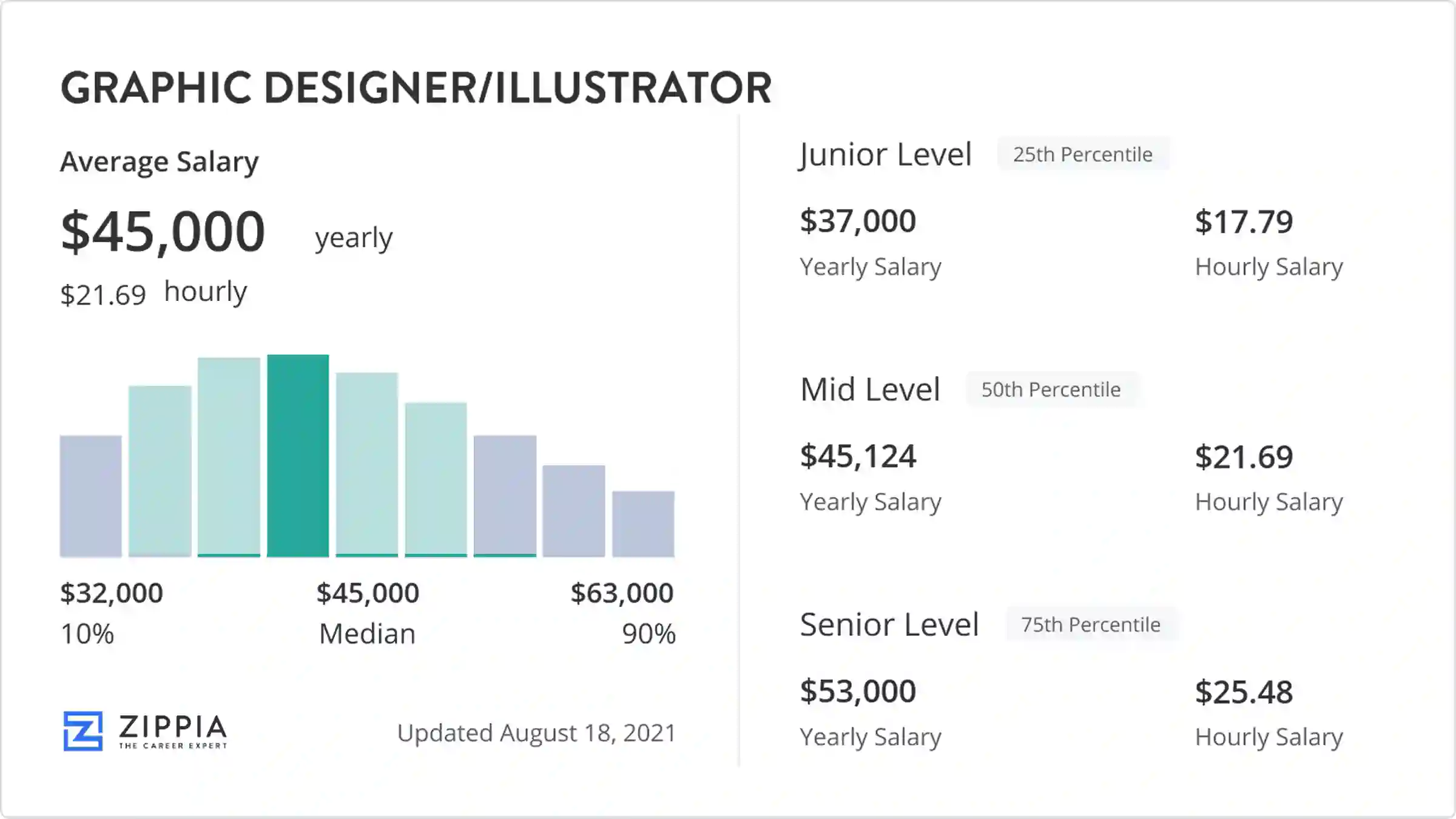
Task: Click the Mid Level heading
Action: point(870,389)
